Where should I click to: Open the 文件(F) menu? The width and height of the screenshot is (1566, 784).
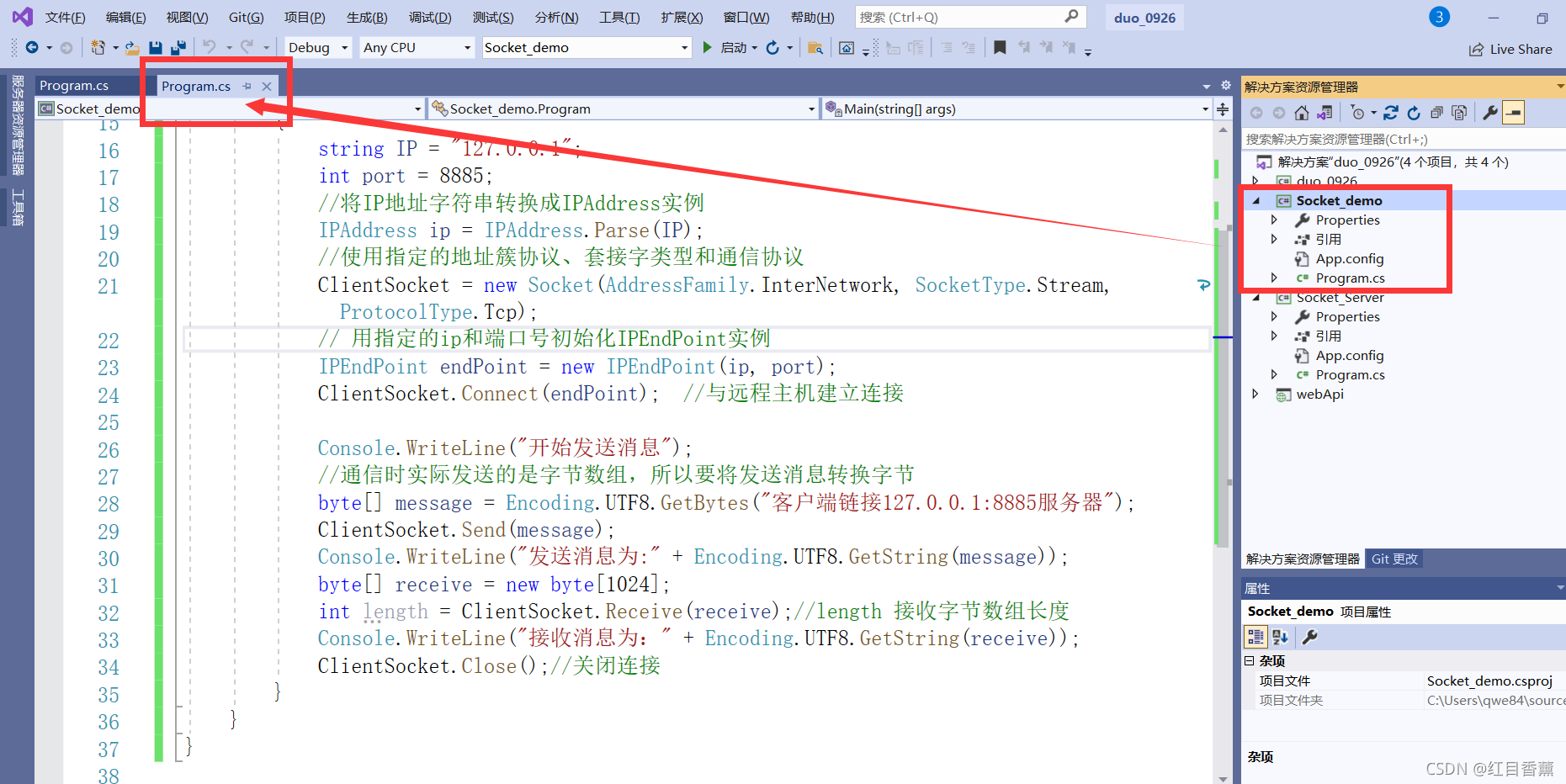coord(65,18)
